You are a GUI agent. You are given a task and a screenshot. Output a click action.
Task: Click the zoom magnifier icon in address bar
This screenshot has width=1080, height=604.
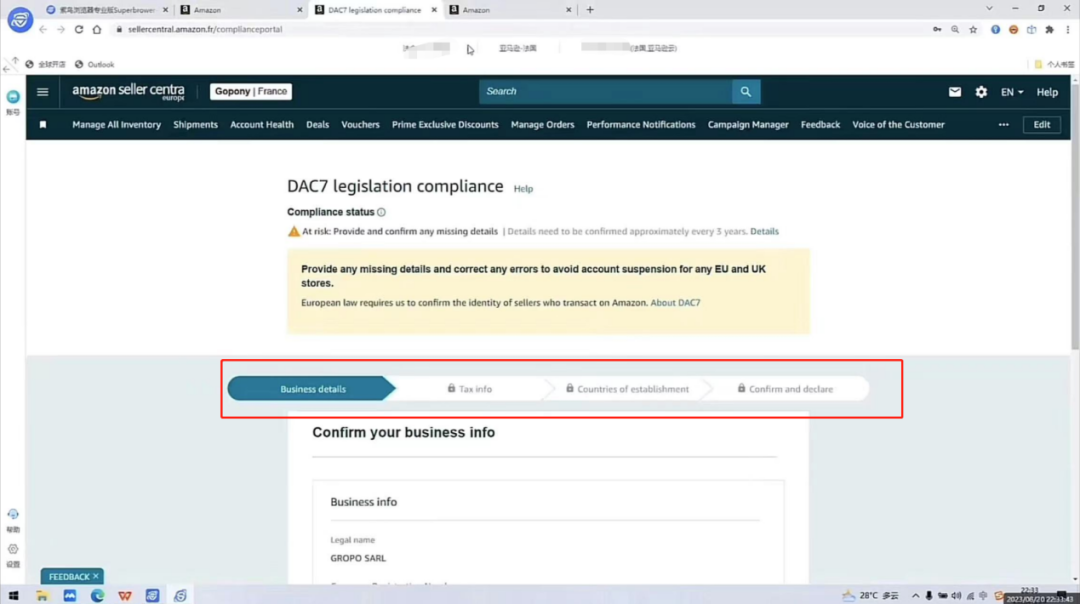pyautogui.click(x=955, y=30)
